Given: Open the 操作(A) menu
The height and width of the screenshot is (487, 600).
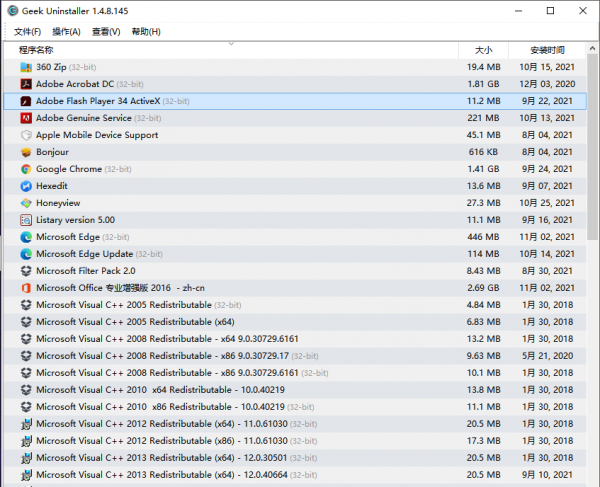Looking at the screenshot, I should (66, 32).
